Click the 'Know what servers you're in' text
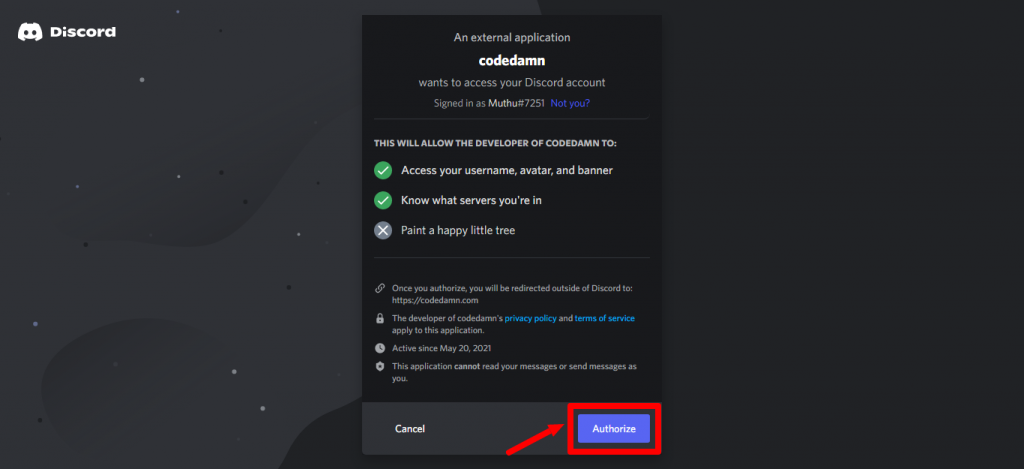1024x469 pixels. [472, 201]
